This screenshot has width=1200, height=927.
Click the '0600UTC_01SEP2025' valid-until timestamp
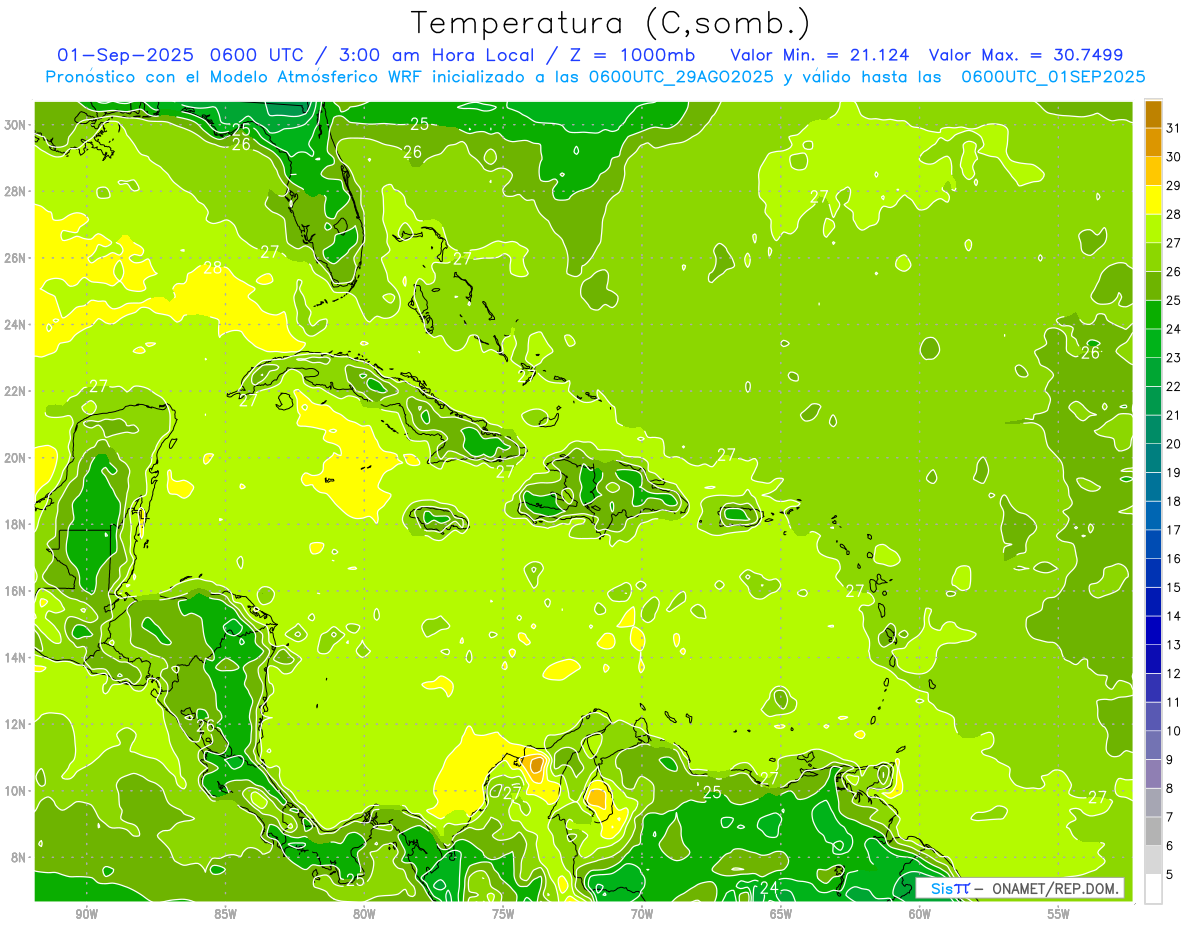click(x=1052, y=77)
